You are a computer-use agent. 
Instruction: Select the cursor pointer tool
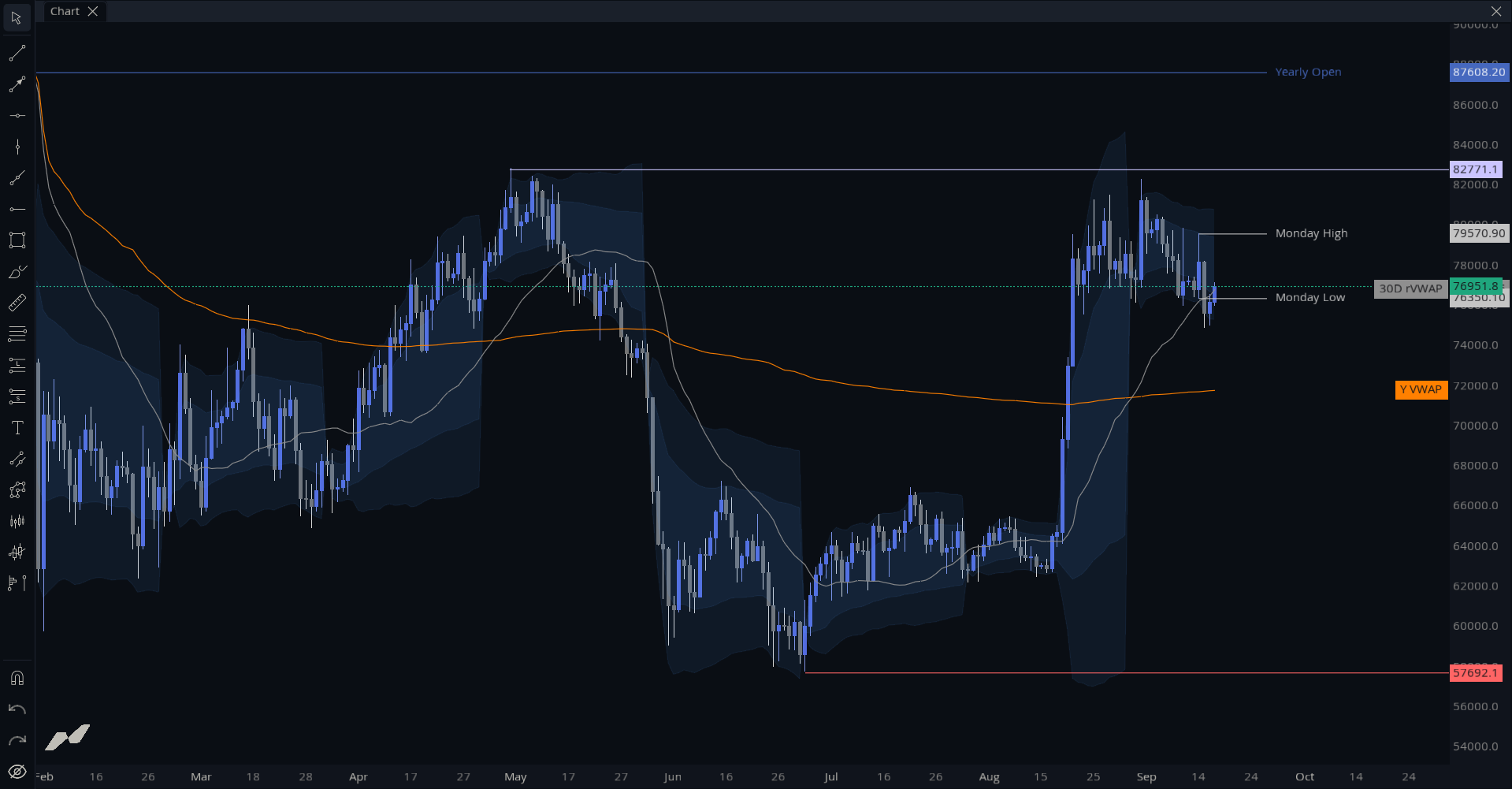(x=17, y=17)
